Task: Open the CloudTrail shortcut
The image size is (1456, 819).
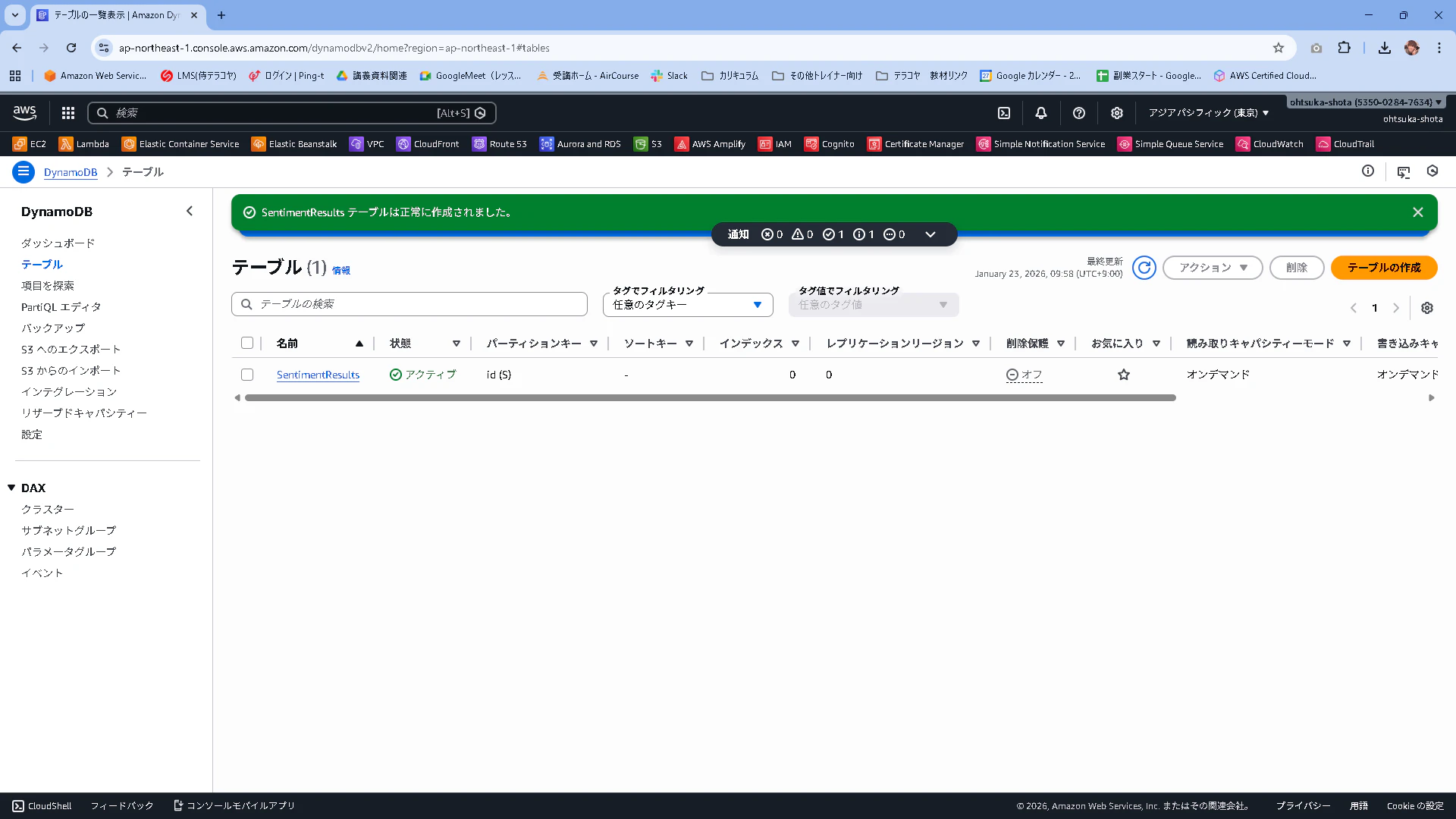Action: [1345, 144]
